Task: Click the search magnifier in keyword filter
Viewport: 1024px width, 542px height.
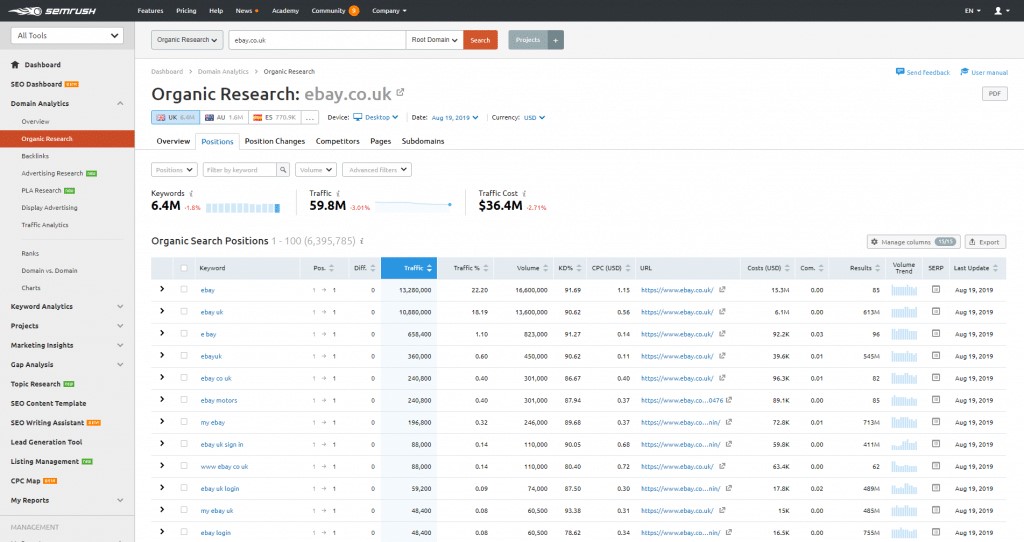Action: (283, 170)
